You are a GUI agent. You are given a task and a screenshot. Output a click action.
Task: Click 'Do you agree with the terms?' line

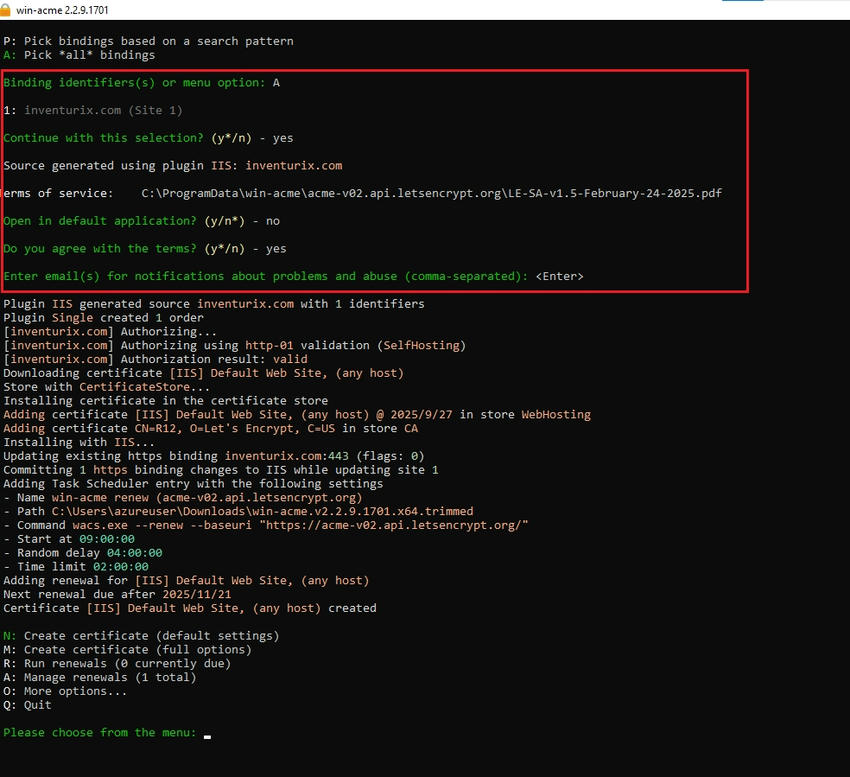(x=145, y=249)
